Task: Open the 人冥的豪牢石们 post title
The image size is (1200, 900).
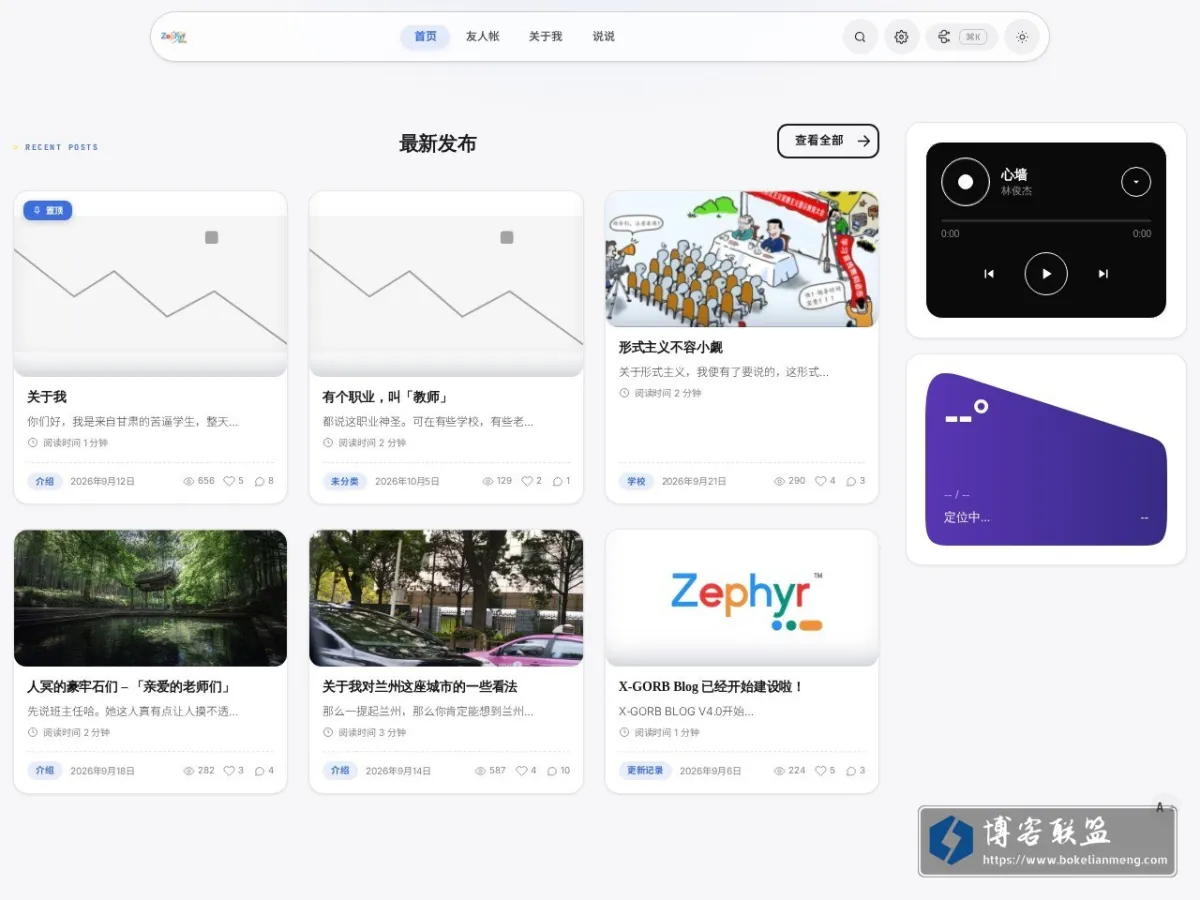Action: click(x=130, y=687)
